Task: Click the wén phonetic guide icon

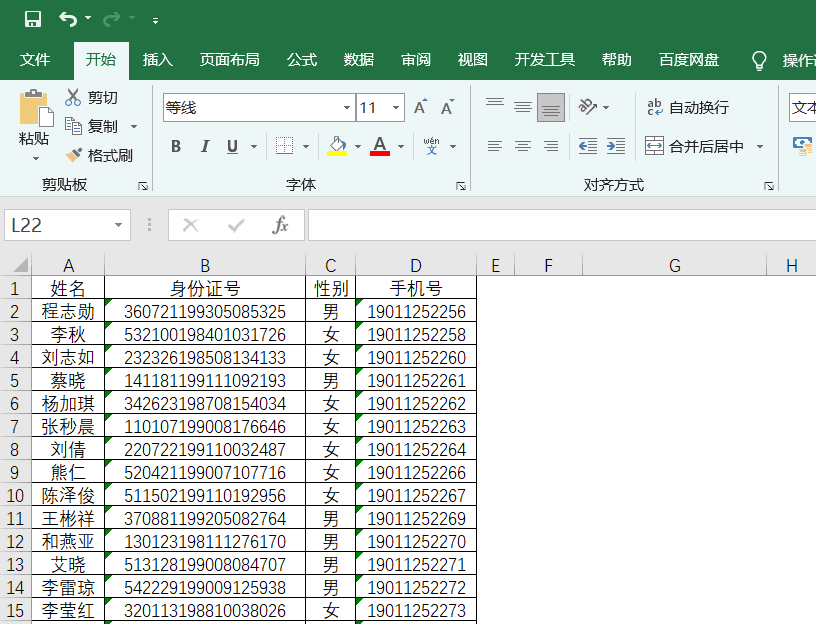Action: pyautogui.click(x=431, y=146)
